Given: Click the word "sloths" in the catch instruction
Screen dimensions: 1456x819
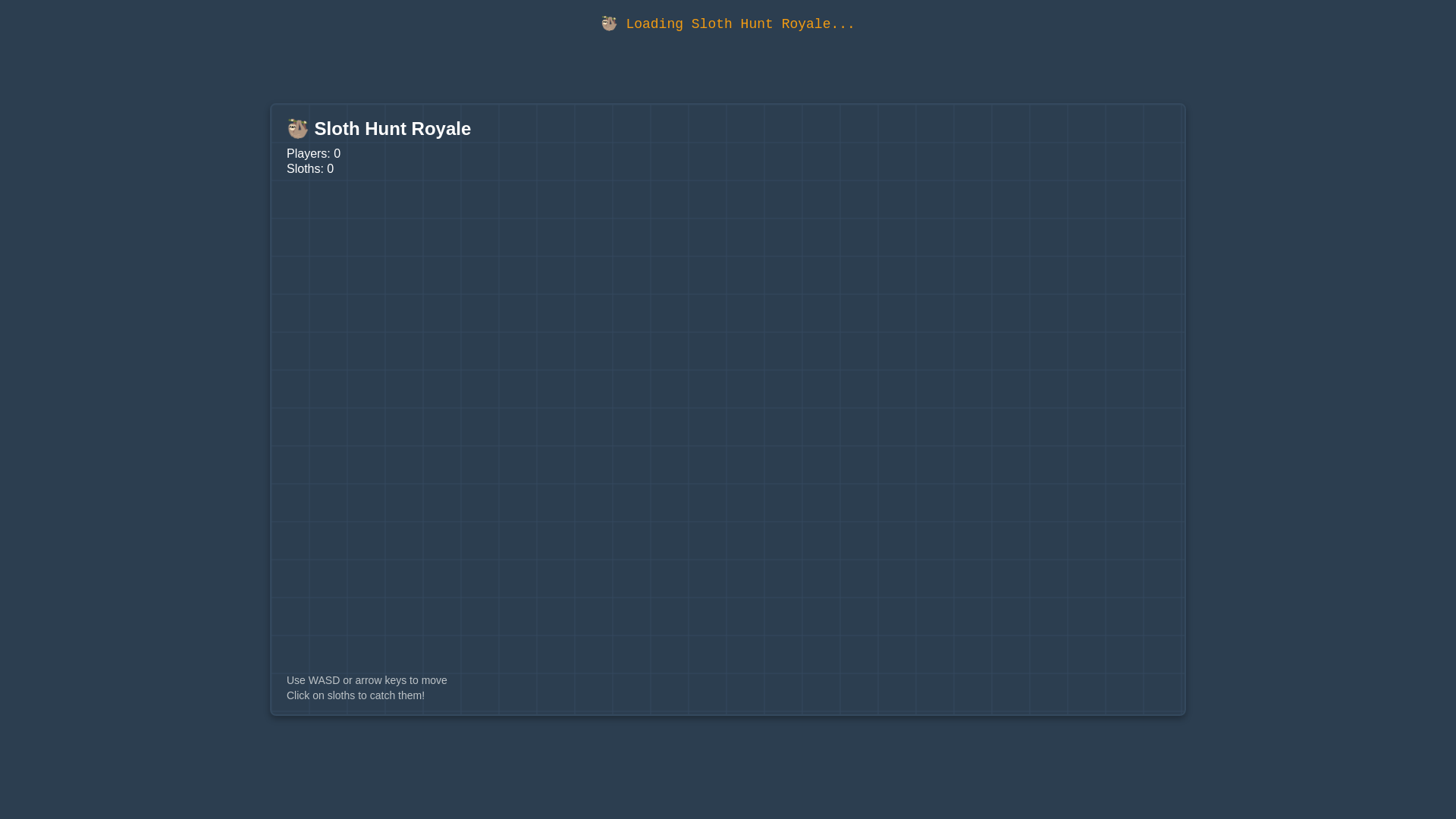Looking at the screenshot, I should (341, 695).
